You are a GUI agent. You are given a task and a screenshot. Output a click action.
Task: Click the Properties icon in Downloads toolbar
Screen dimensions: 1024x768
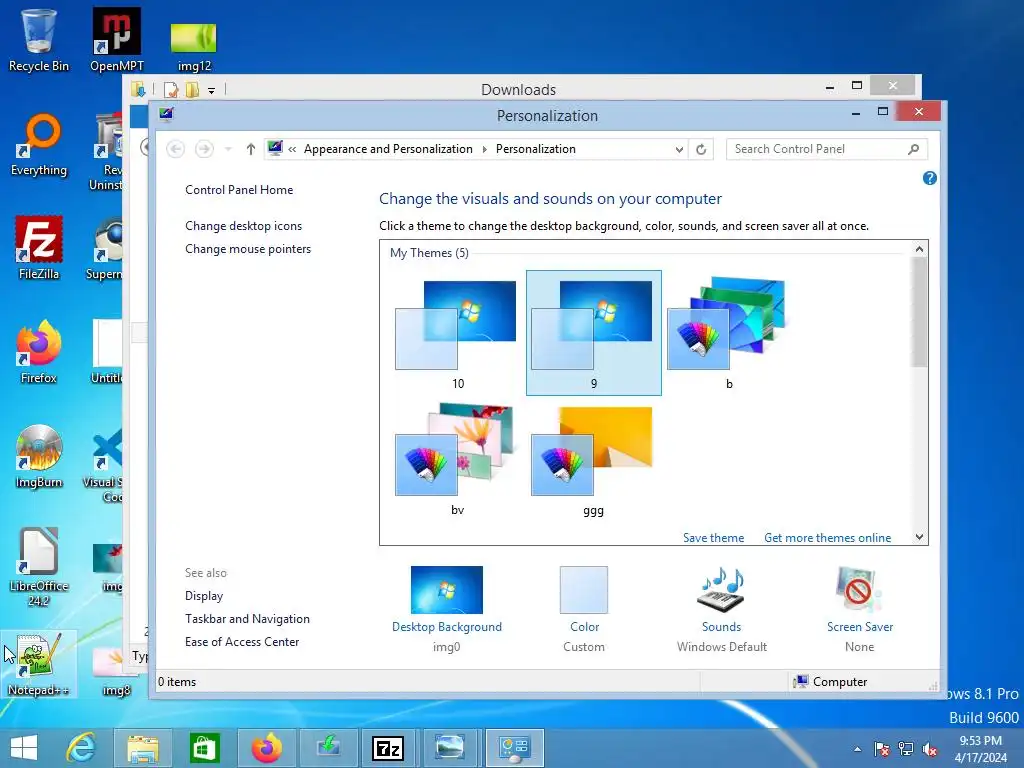[171, 90]
